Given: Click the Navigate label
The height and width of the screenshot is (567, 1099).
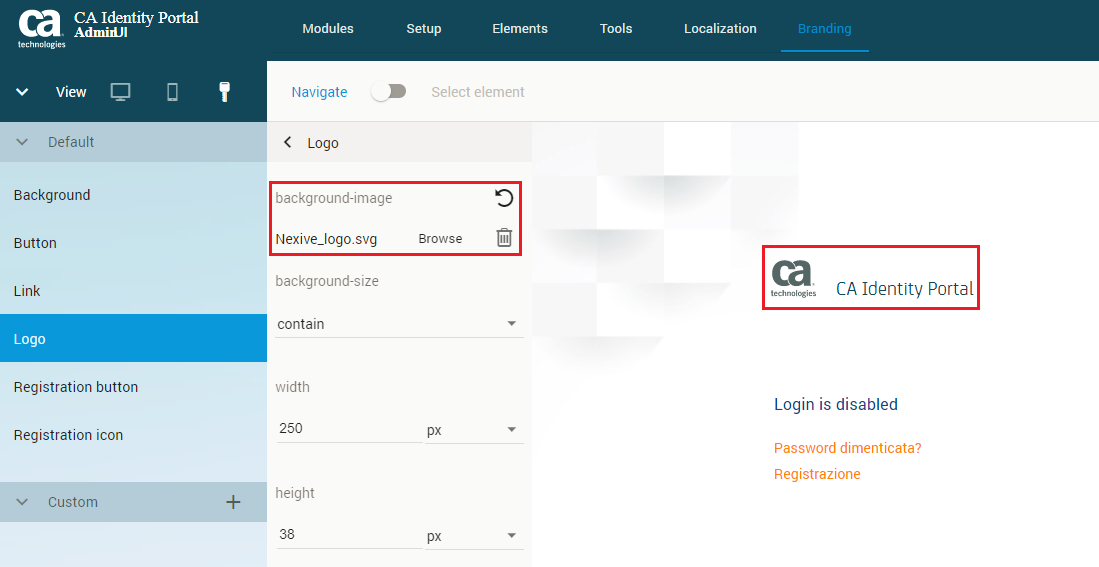Looking at the screenshot, I should click(x=320, y=92).
